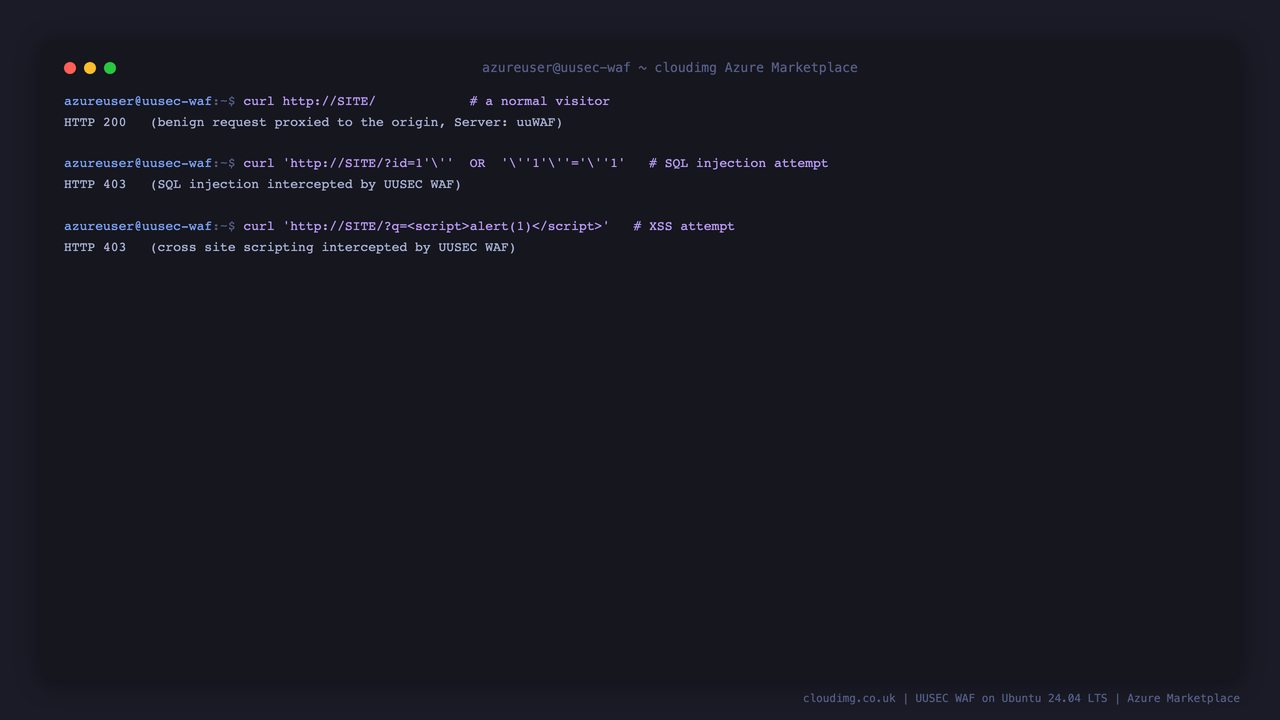The width and height of the screenshot is (1280, 720).
Task: Click the terminal title 'azureuser@uusec-waf ~ cloudimg Azure Marketplace'
Action: pos(670,68)
